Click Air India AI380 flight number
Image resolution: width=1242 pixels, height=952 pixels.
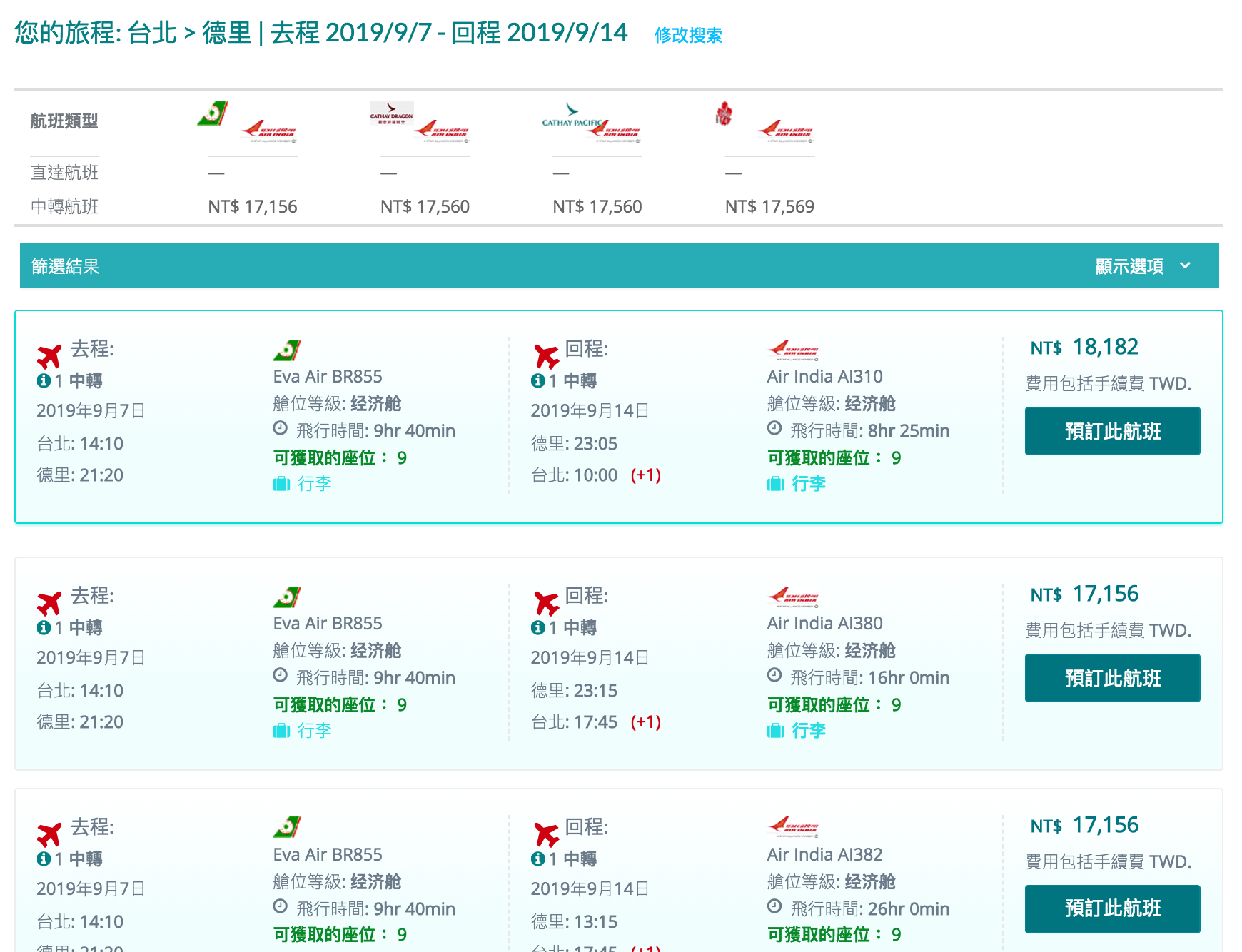click(x=824, y=624)
